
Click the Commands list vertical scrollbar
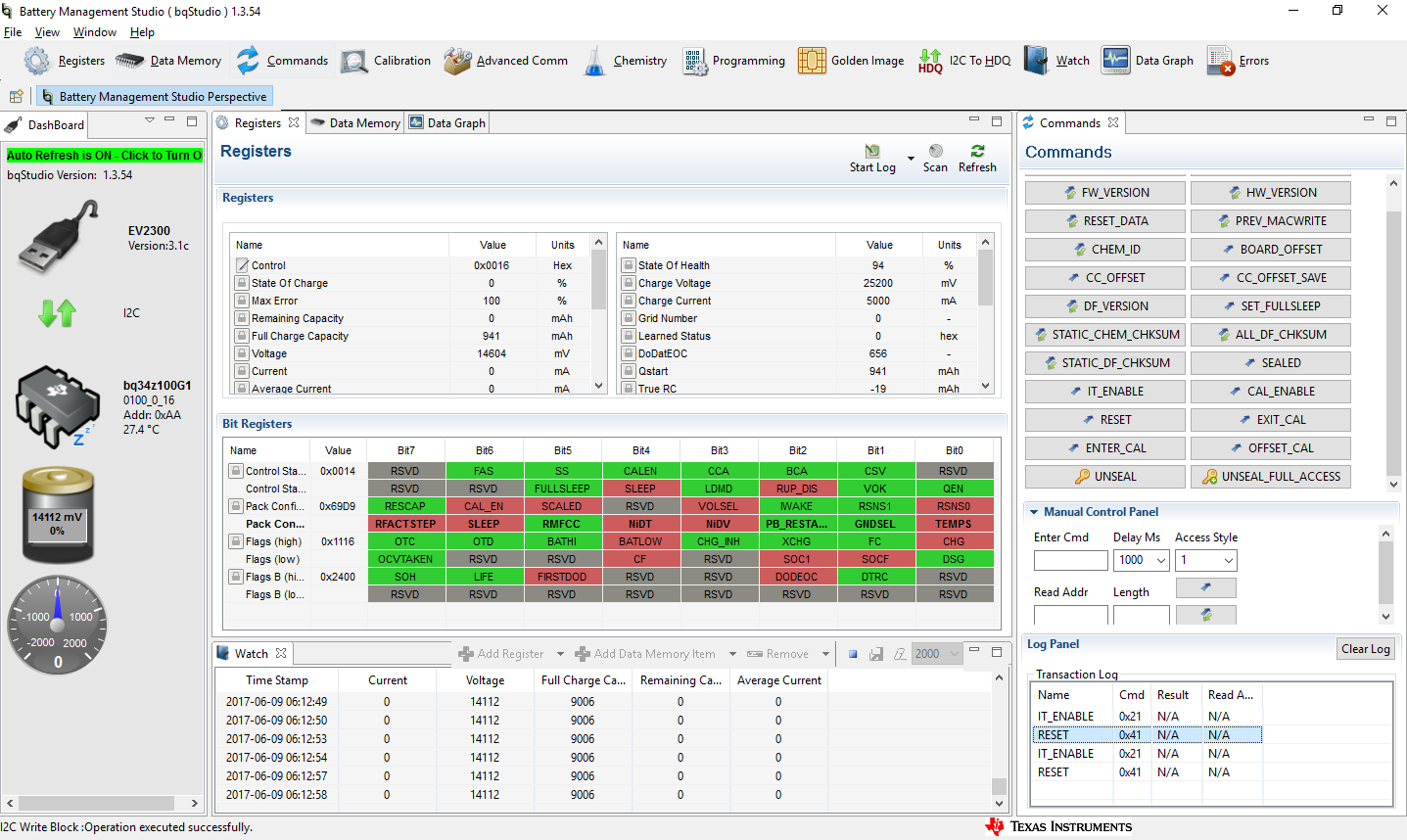click(x=1394, y=334)
